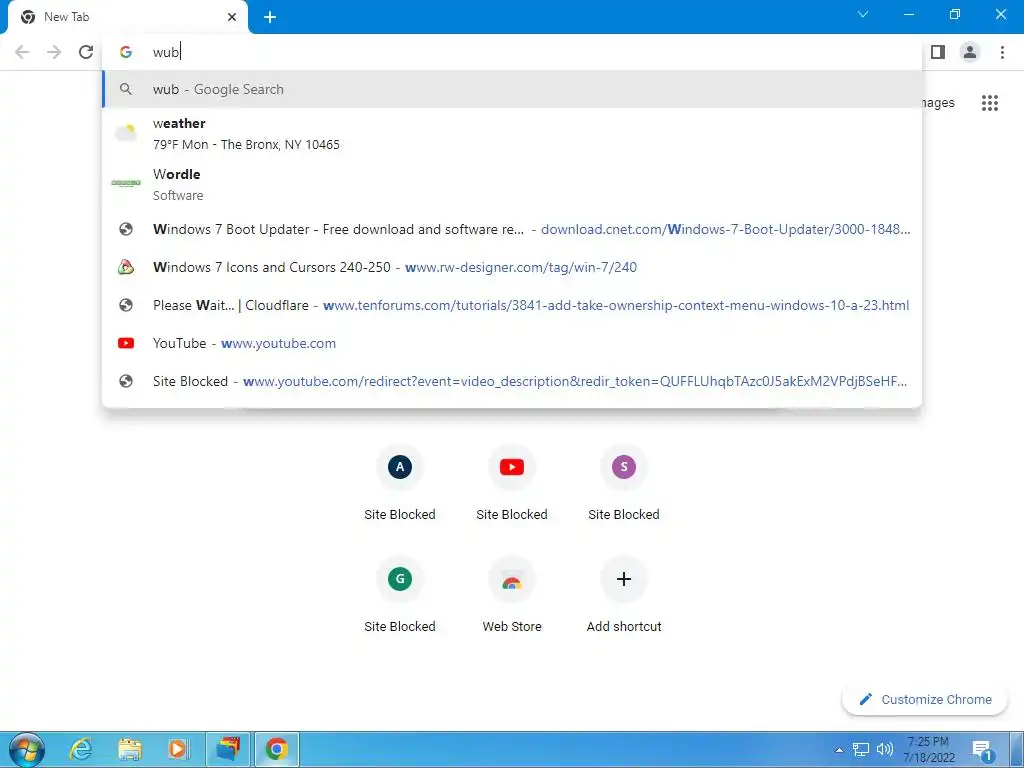Open the YouTube-icon Site Blocked shortcut
Image resolution: width=1024 pixels, height=768 pixels.
tap(512, 483)
